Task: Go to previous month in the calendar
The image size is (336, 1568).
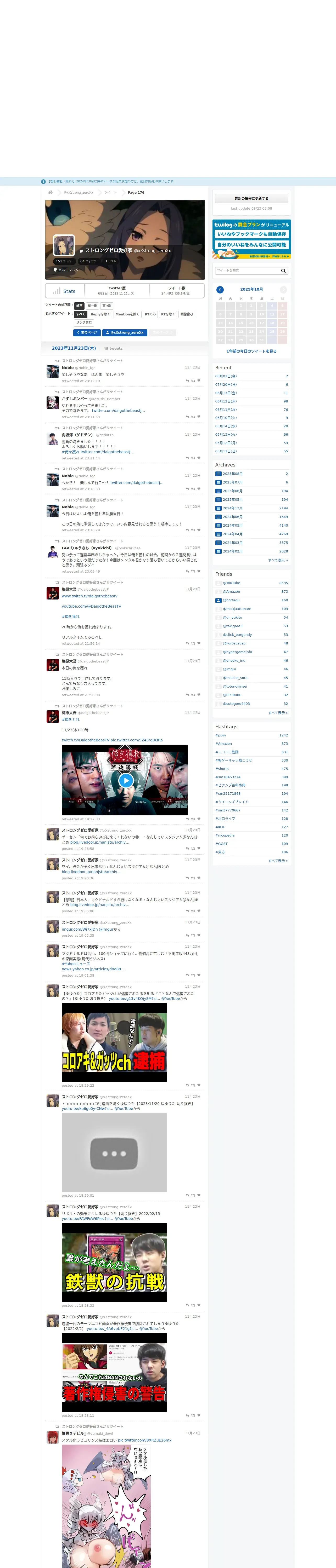Action: [x=220, y=290]
